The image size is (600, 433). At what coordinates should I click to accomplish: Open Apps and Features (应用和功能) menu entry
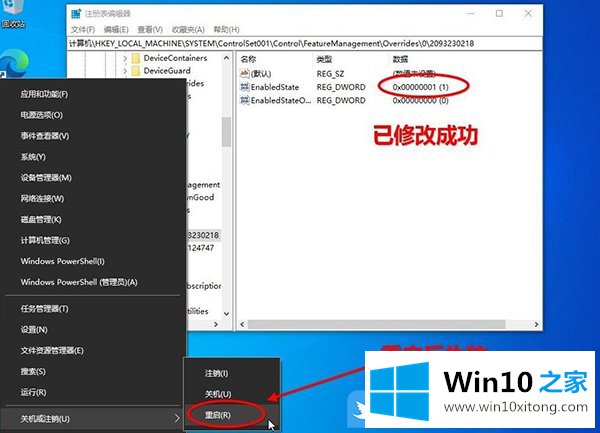[93, 94]
